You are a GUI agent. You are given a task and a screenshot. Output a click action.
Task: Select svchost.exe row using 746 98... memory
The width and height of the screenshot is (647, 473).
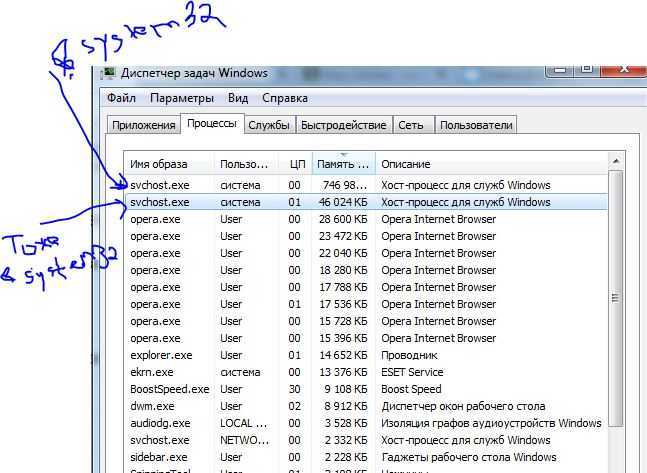tap(366, 185)
